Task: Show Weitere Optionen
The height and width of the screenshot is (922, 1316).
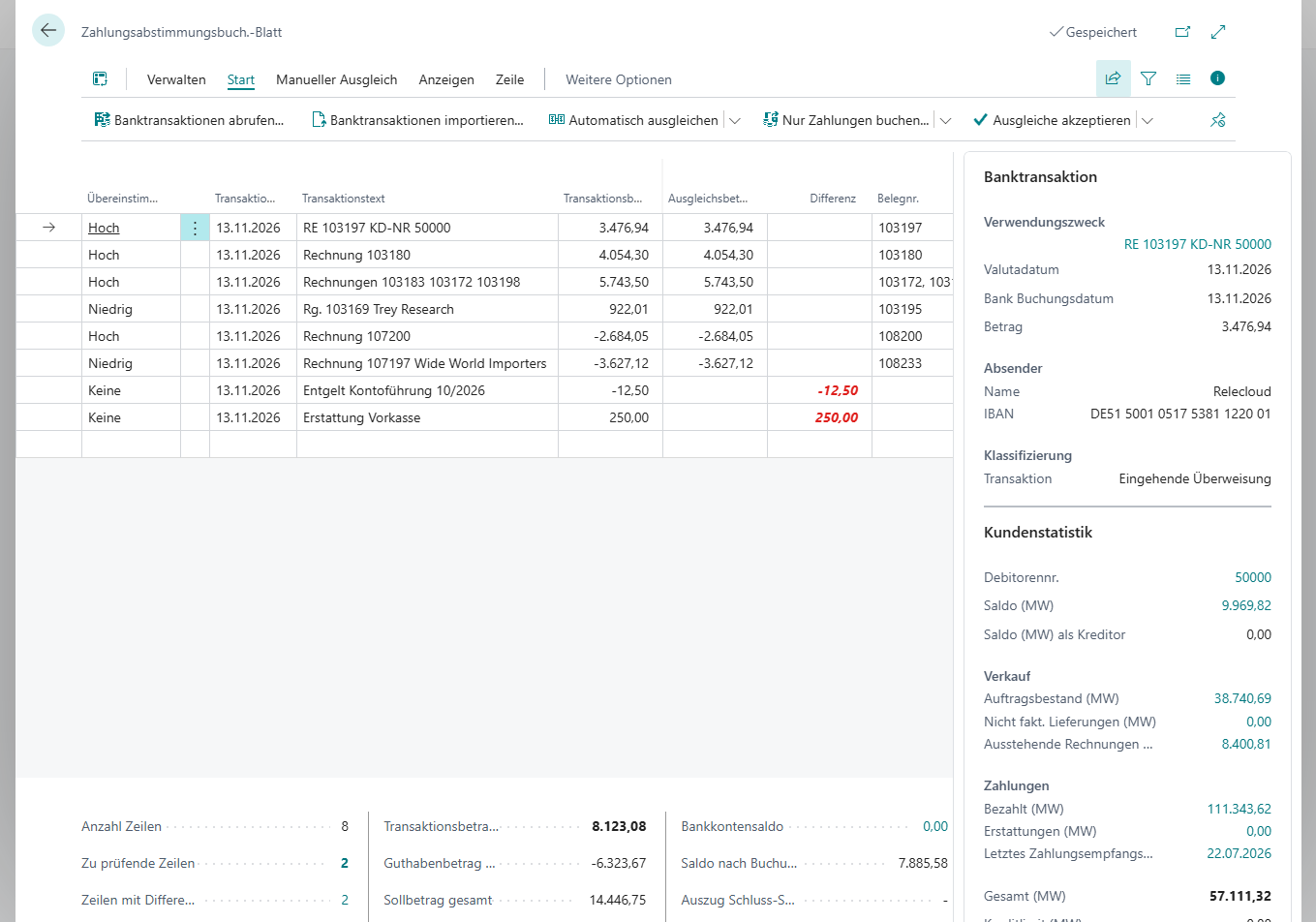Action: click(619, 80)
